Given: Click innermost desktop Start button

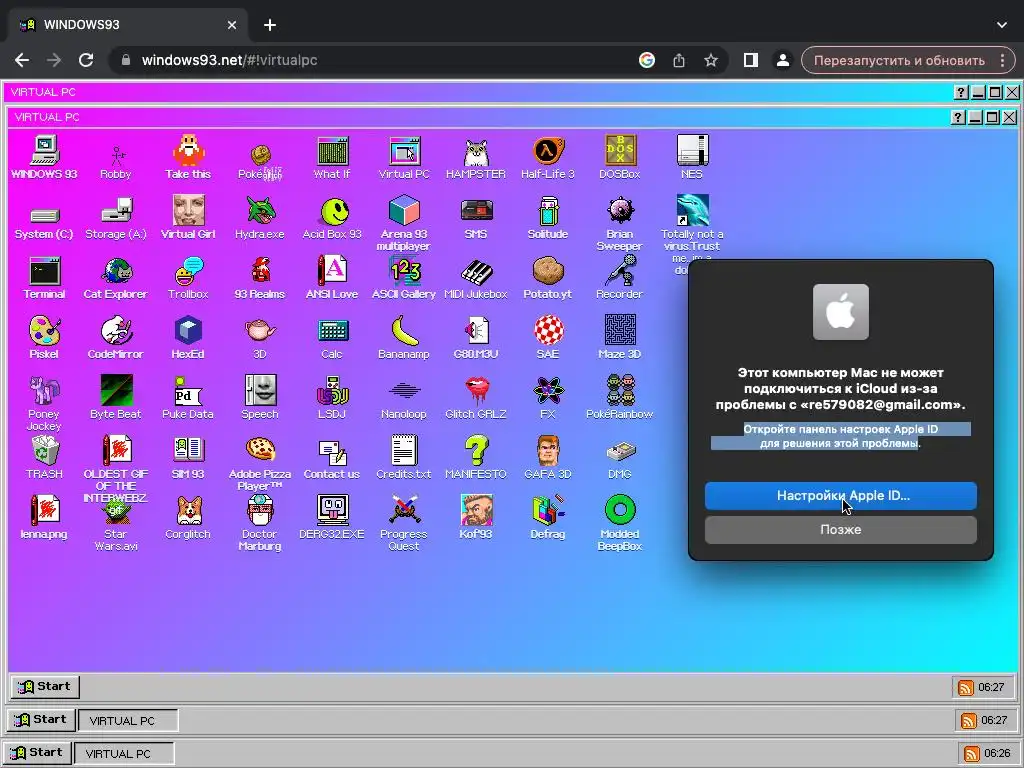Looking at the screenshot, I should 45,686.
